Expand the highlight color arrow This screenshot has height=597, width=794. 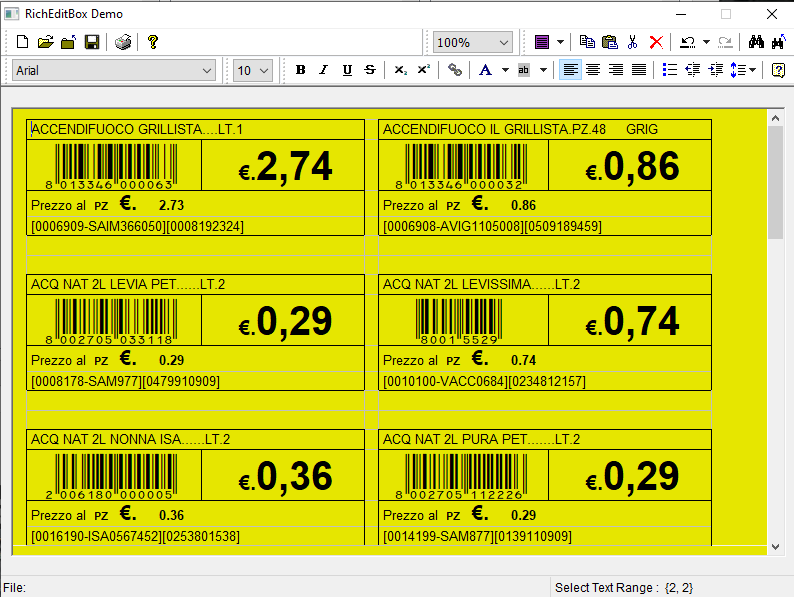543,70
